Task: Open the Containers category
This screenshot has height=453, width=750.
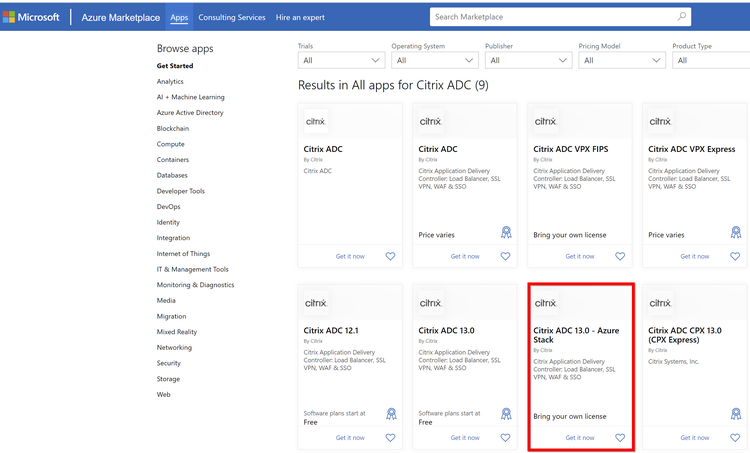Action: (x=173, y=160)
